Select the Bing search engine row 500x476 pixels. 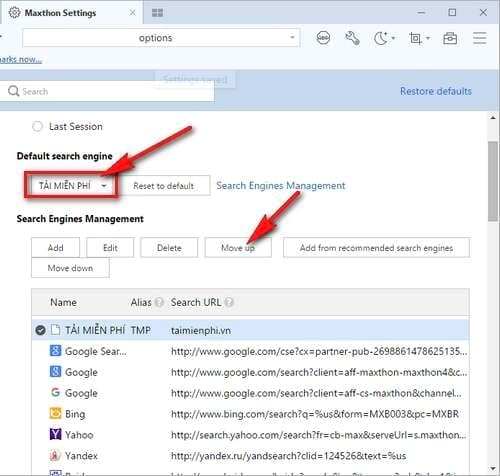250,414
